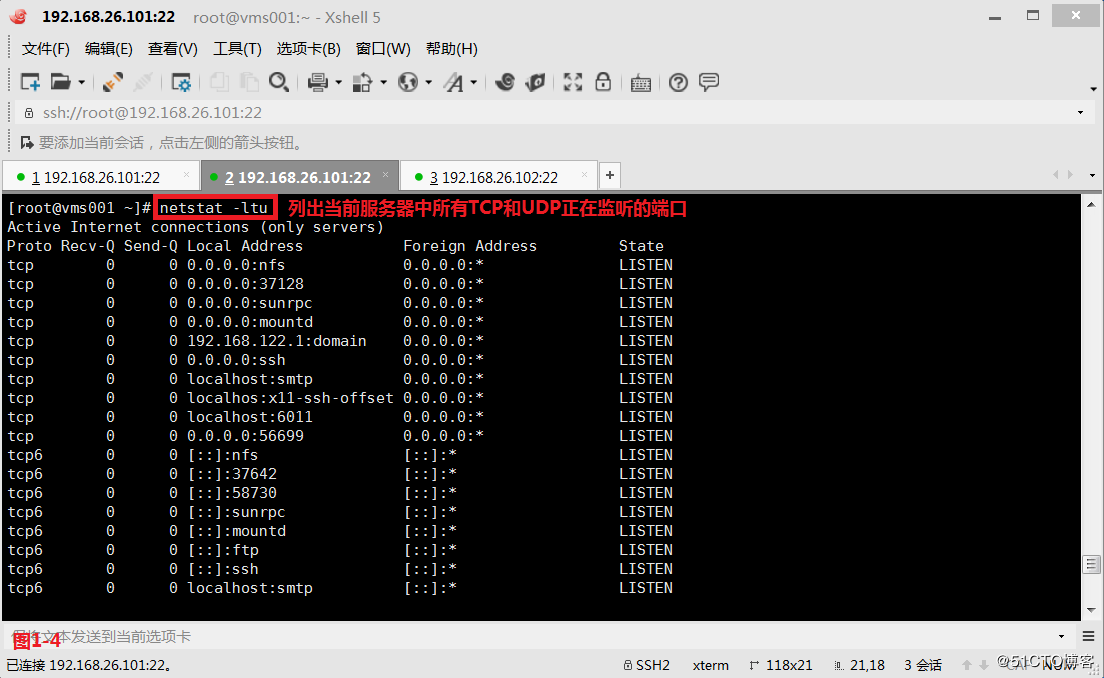This screenshot has width=1104, height=678.
Task: Expand the Print dropdown arrow
Action: (339, 83)
